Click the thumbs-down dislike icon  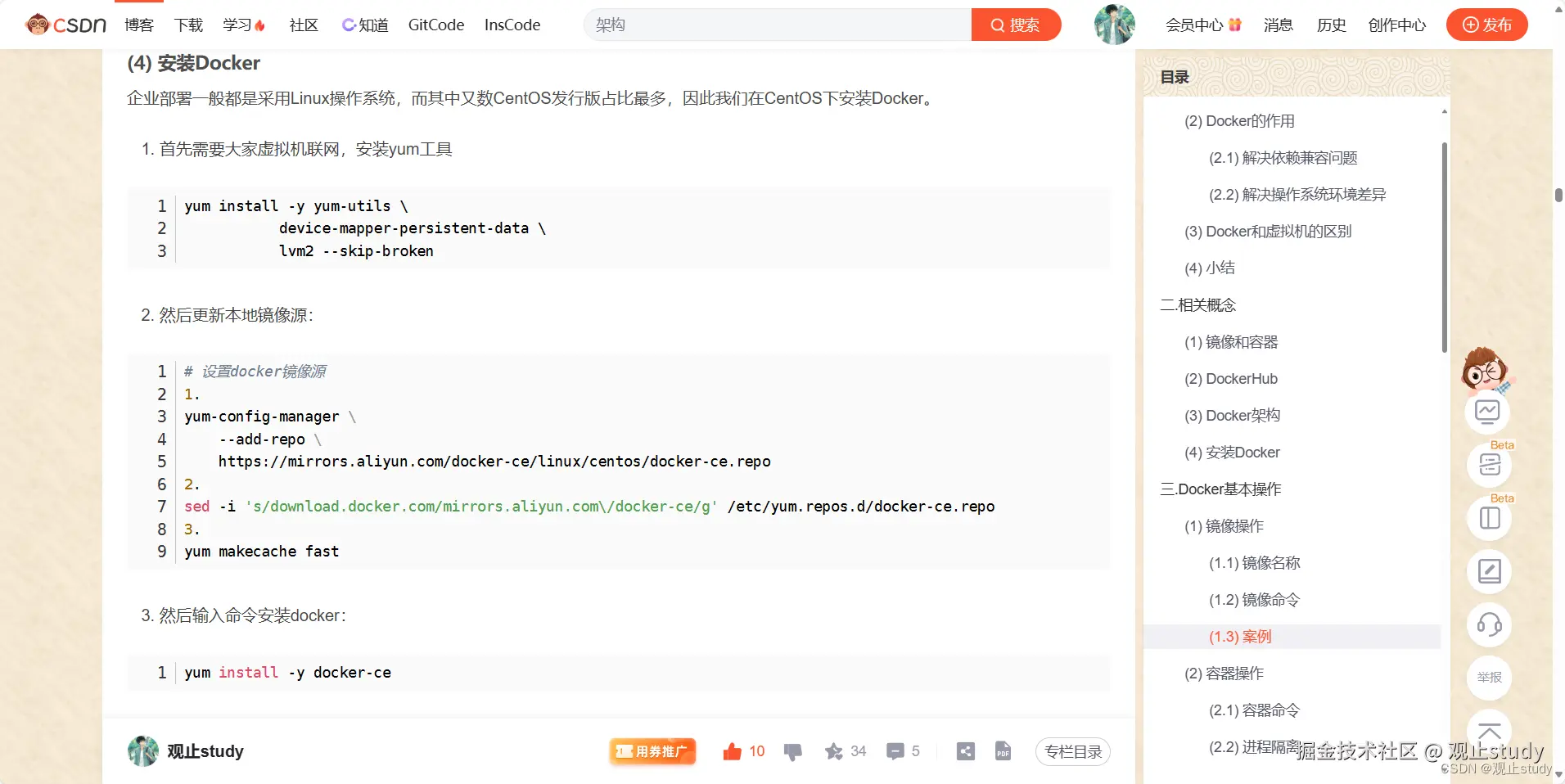[792, 751]
